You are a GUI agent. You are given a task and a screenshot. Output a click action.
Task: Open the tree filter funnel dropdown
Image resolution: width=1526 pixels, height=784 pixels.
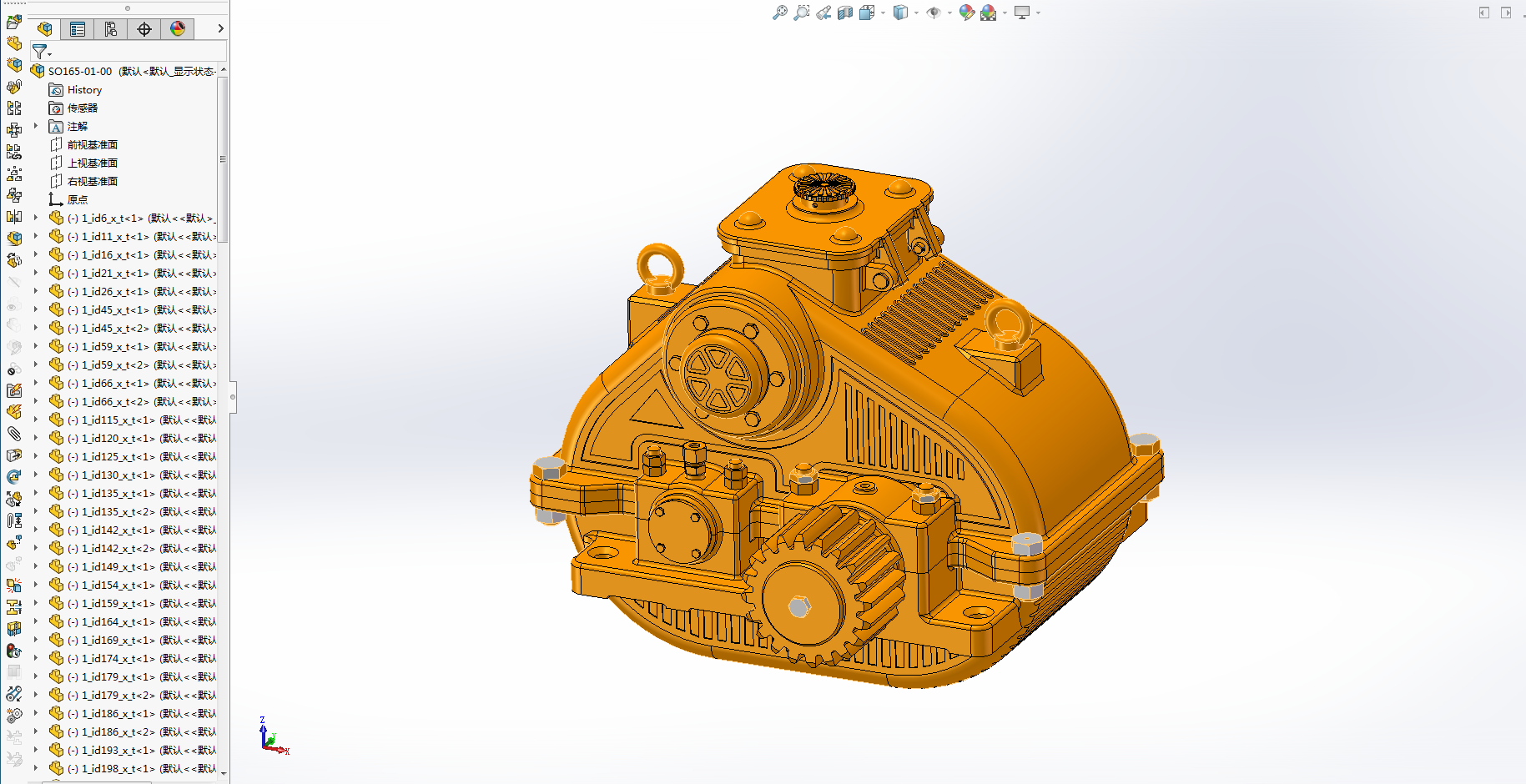point(41,52)
